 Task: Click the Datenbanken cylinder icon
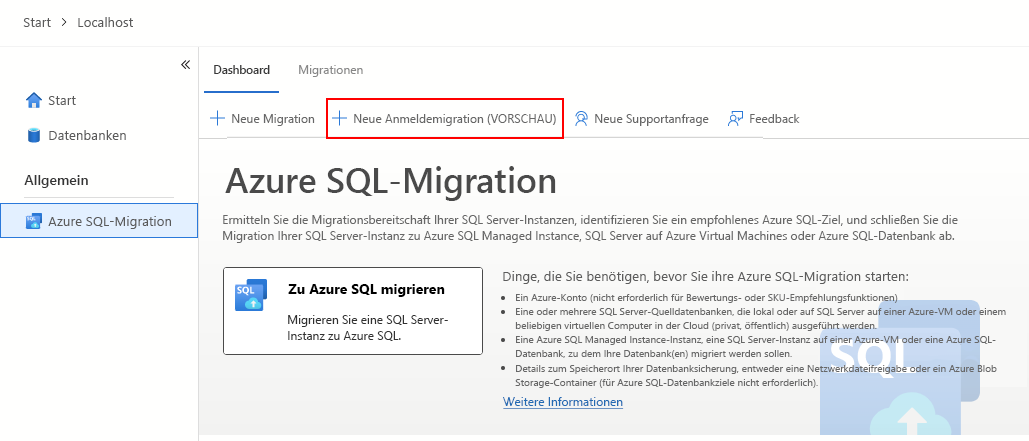[33, 135]
